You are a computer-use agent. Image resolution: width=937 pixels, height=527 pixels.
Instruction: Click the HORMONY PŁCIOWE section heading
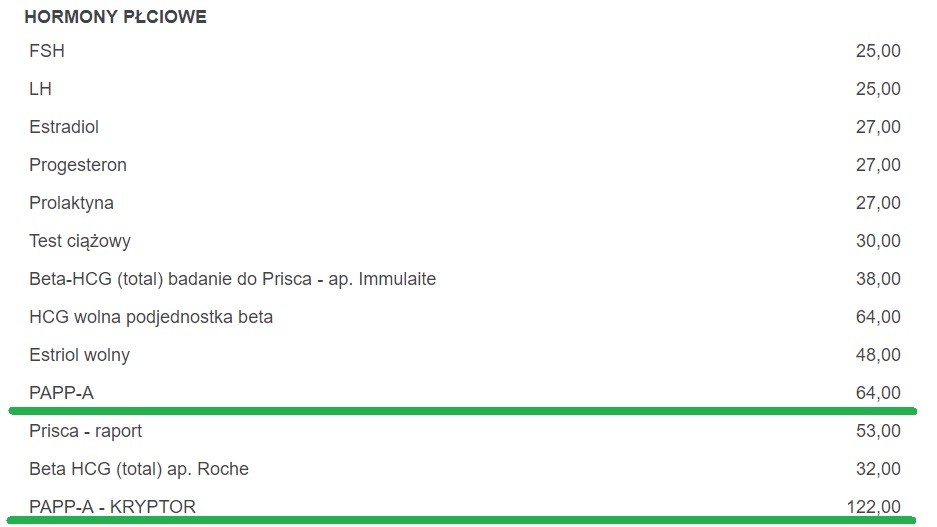tap(115, 18)
